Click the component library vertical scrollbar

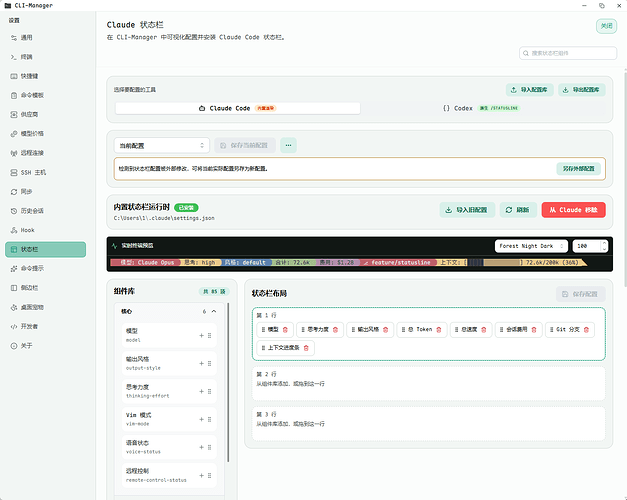pyautogui.click(x=228, y=382)
